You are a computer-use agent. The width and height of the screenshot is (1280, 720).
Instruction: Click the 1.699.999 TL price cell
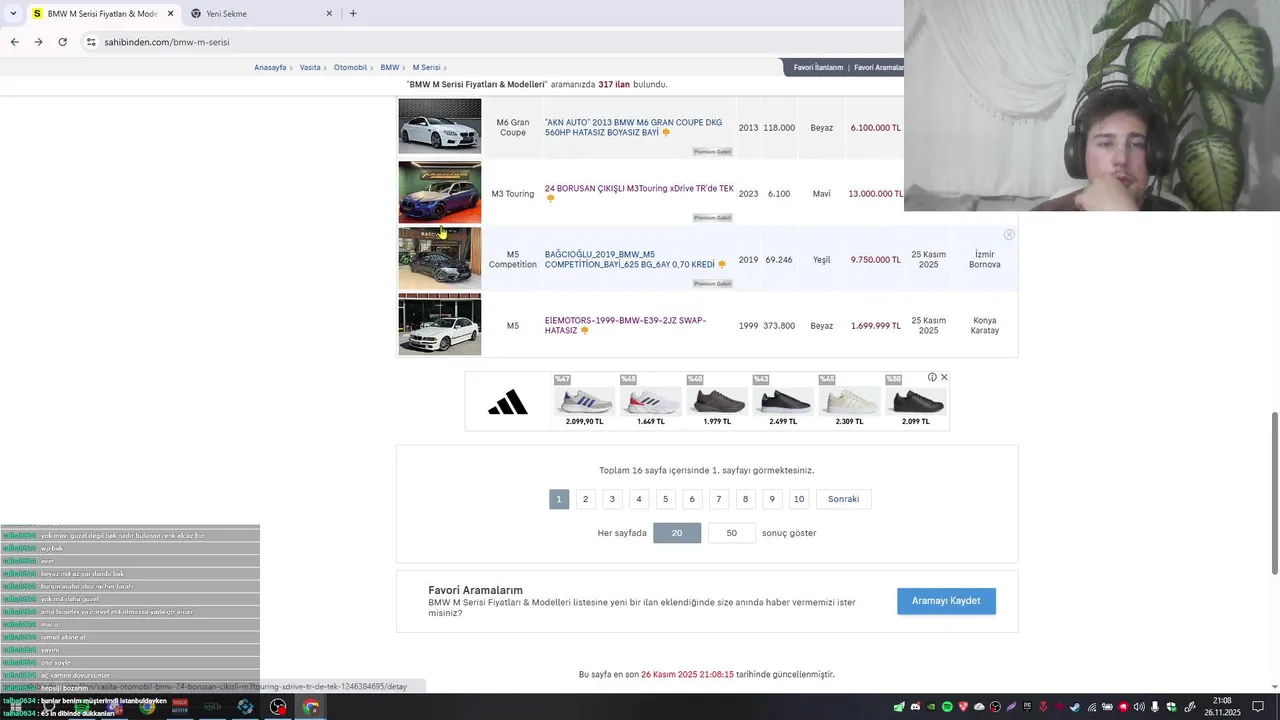coord(876,326)
